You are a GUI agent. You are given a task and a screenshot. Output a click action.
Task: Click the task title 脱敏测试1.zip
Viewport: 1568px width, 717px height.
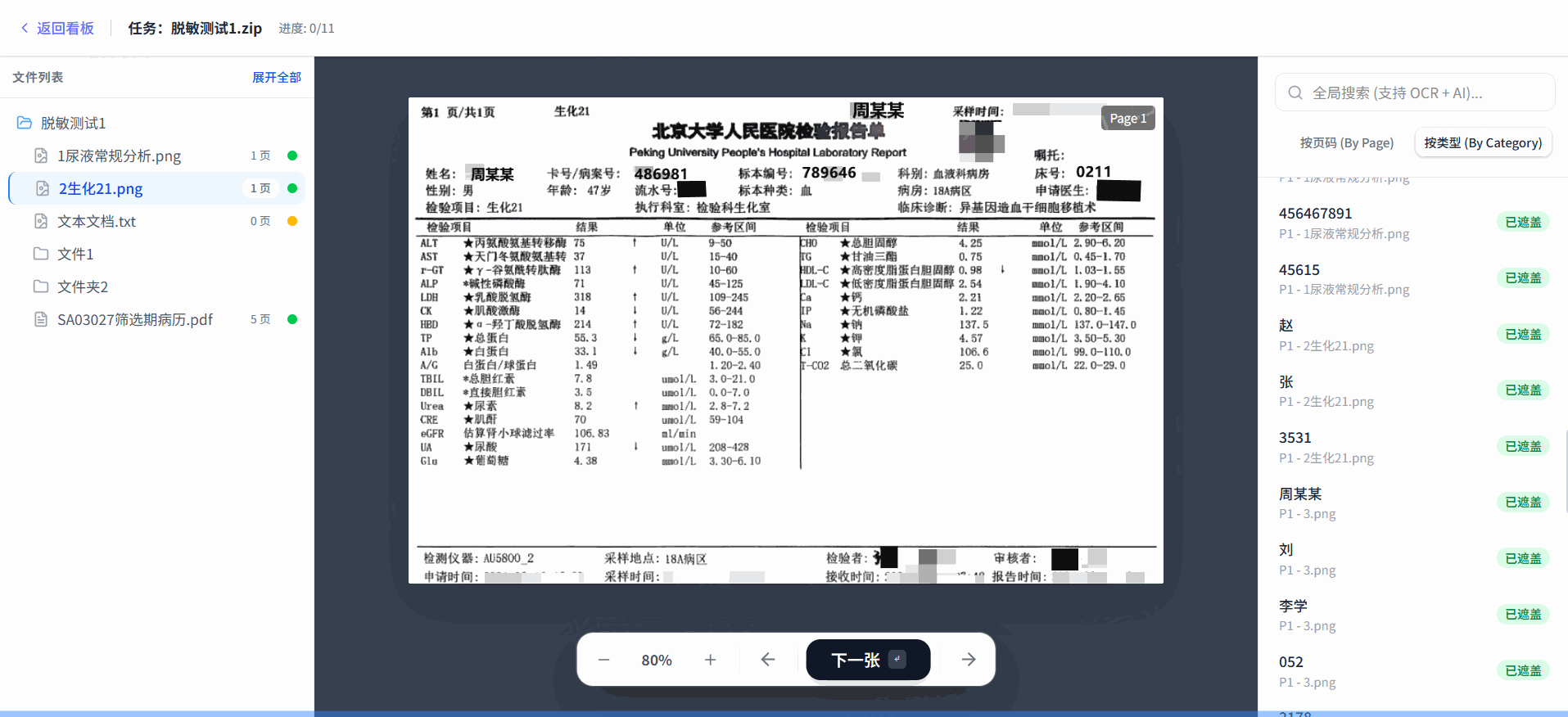point(195,28)
